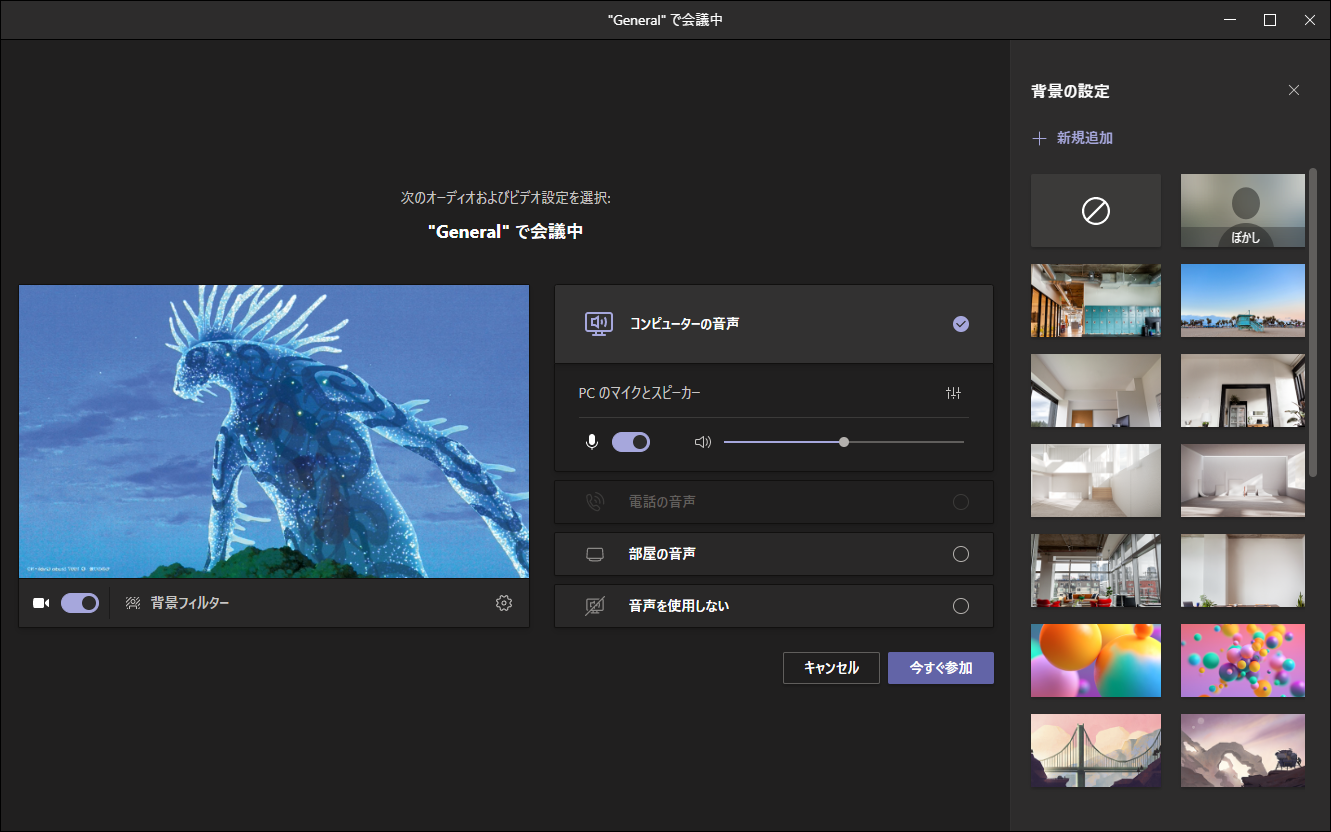
Task: Click 今すぐ参加 button
Action: click(941, 668)
